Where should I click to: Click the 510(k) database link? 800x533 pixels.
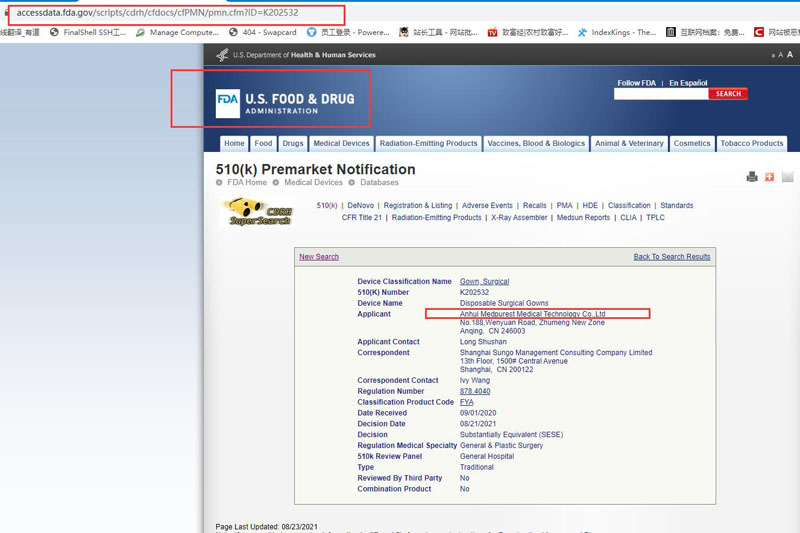click(x=327, y=205)
